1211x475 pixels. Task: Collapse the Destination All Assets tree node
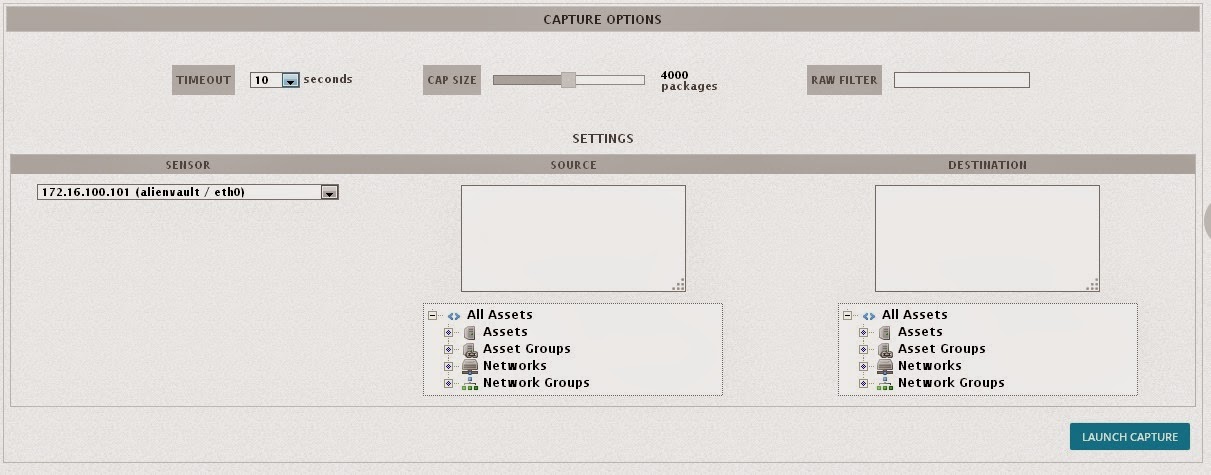click(848, 315)
